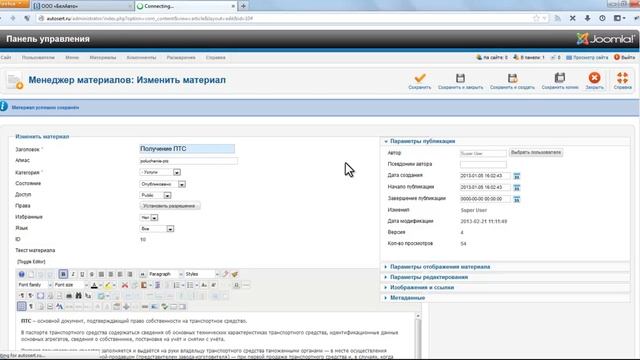This screenshot has width=640, height=360.
Task: Click the superscript icon
Action: 214,285
